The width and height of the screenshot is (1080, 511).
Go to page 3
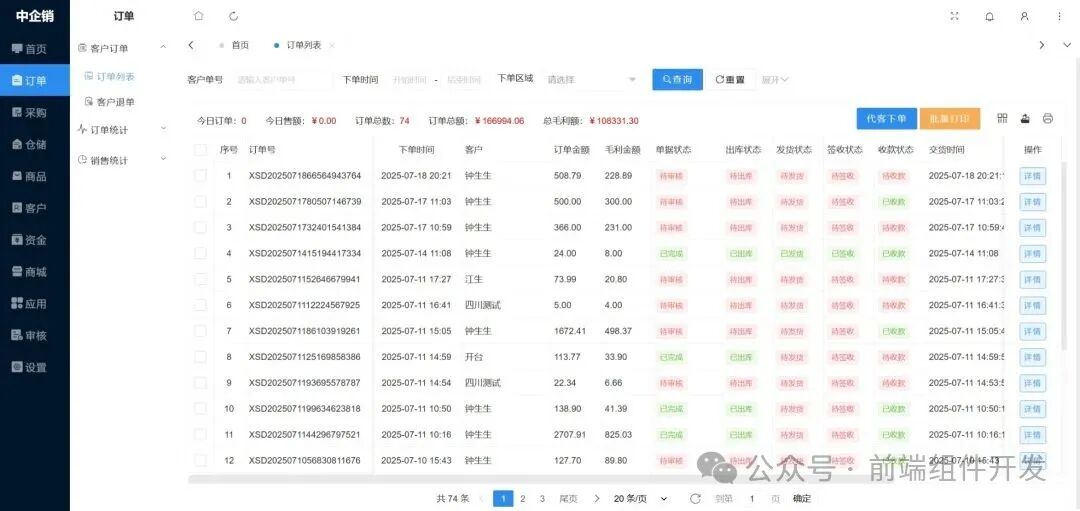click(542, 499)
